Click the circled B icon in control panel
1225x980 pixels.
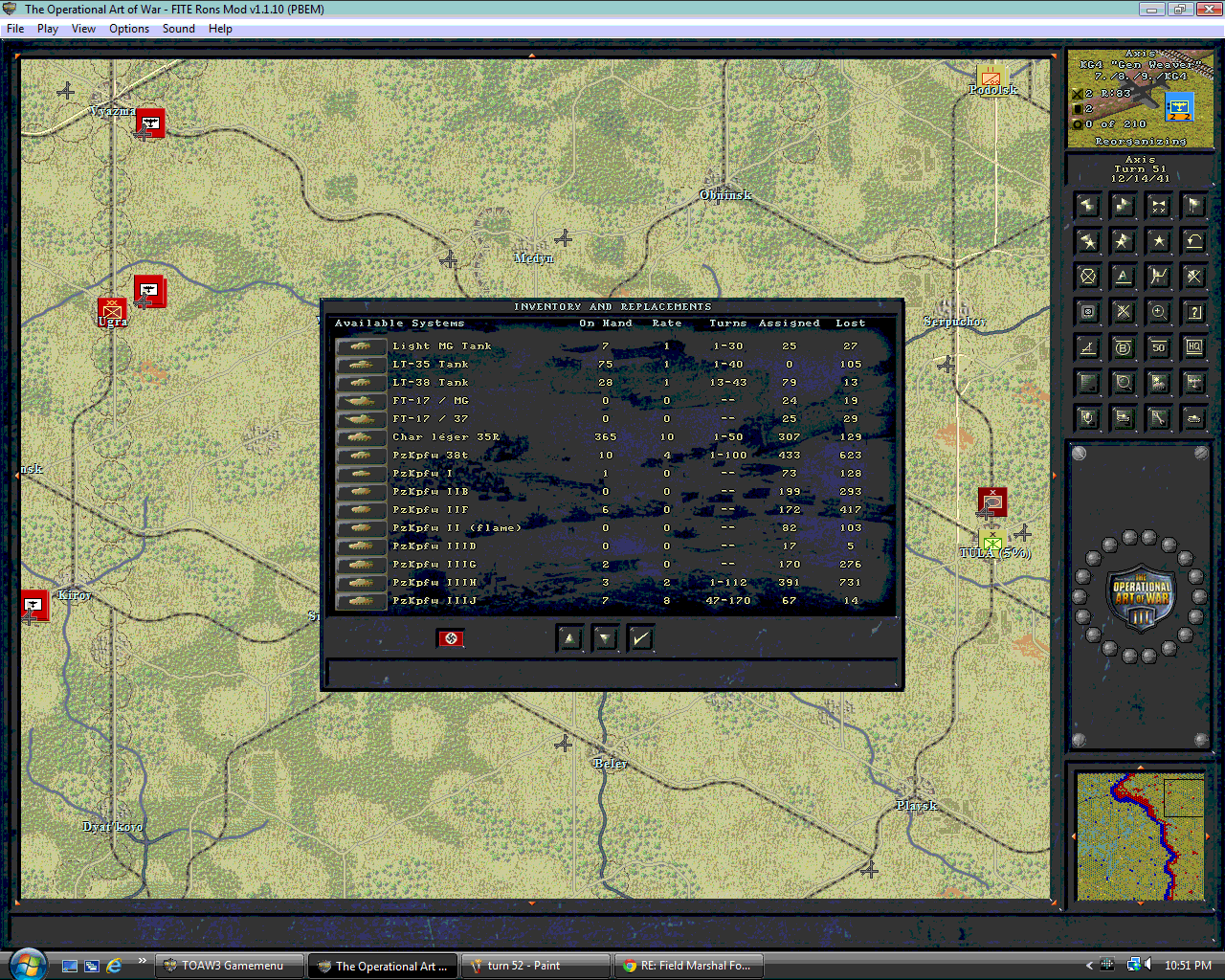(1124, 347)
